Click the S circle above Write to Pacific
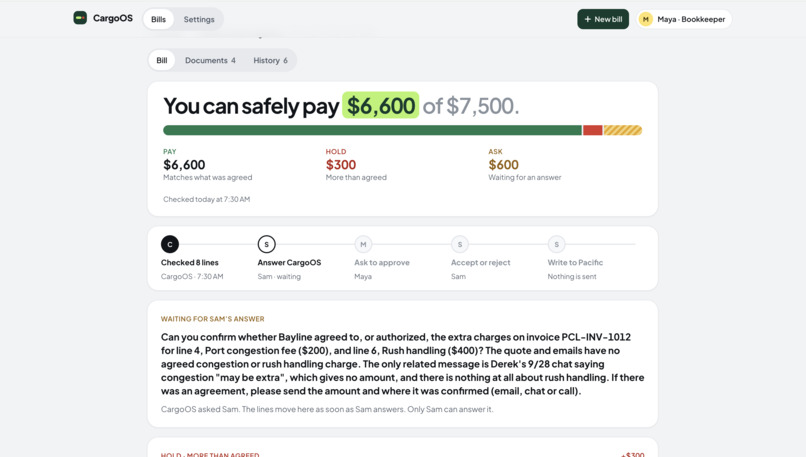The width and height of the screenshot is (806, 457). click(556, 244)
